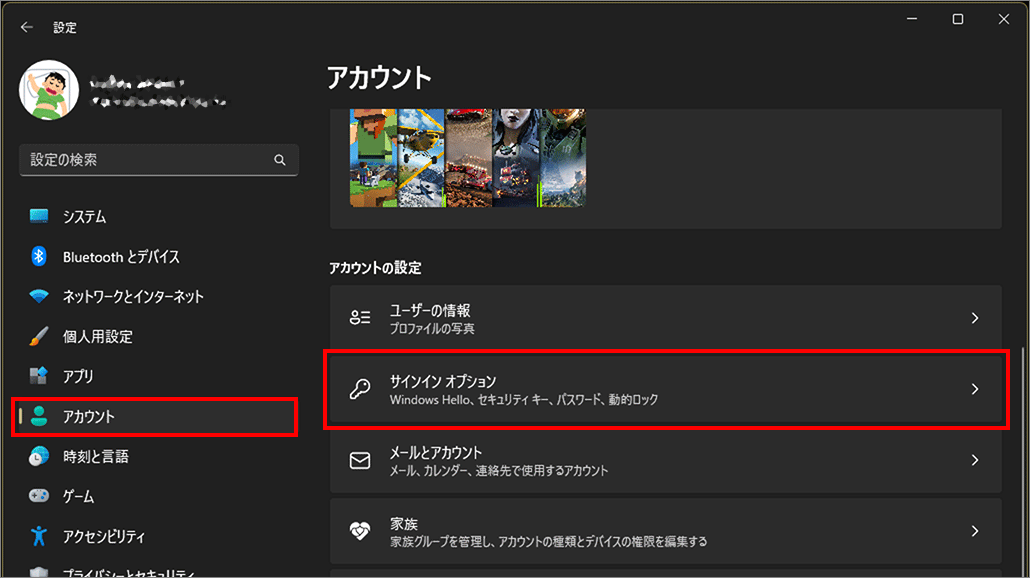
Task: Open 時刻と言語 label
Action: [95, 456]
